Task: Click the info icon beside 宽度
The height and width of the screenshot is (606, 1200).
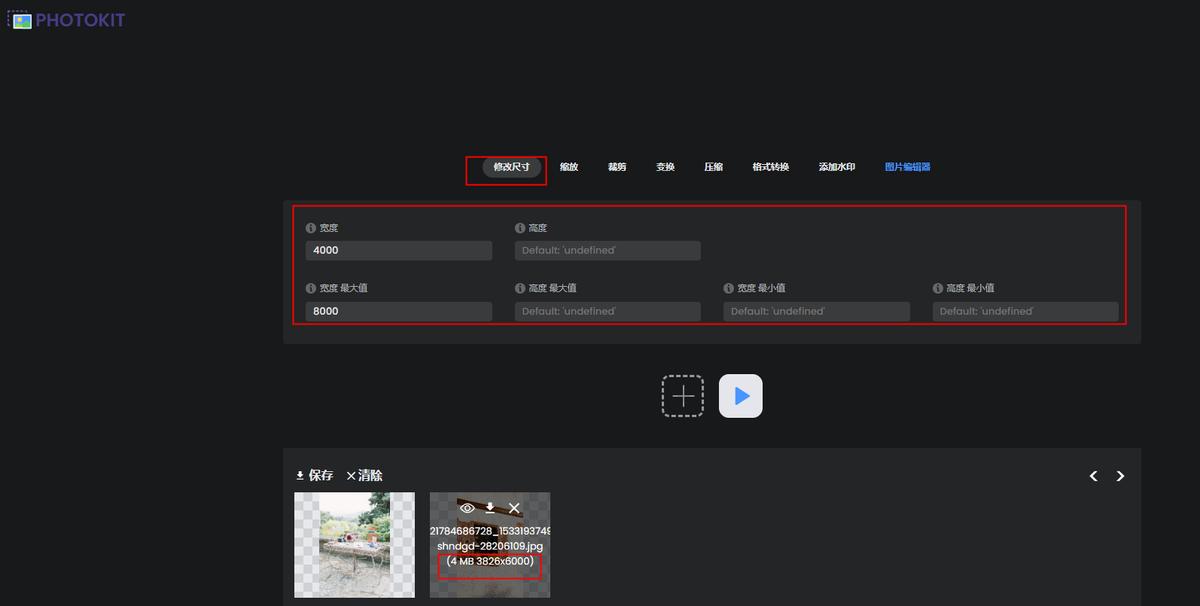Action: (311, 228)
